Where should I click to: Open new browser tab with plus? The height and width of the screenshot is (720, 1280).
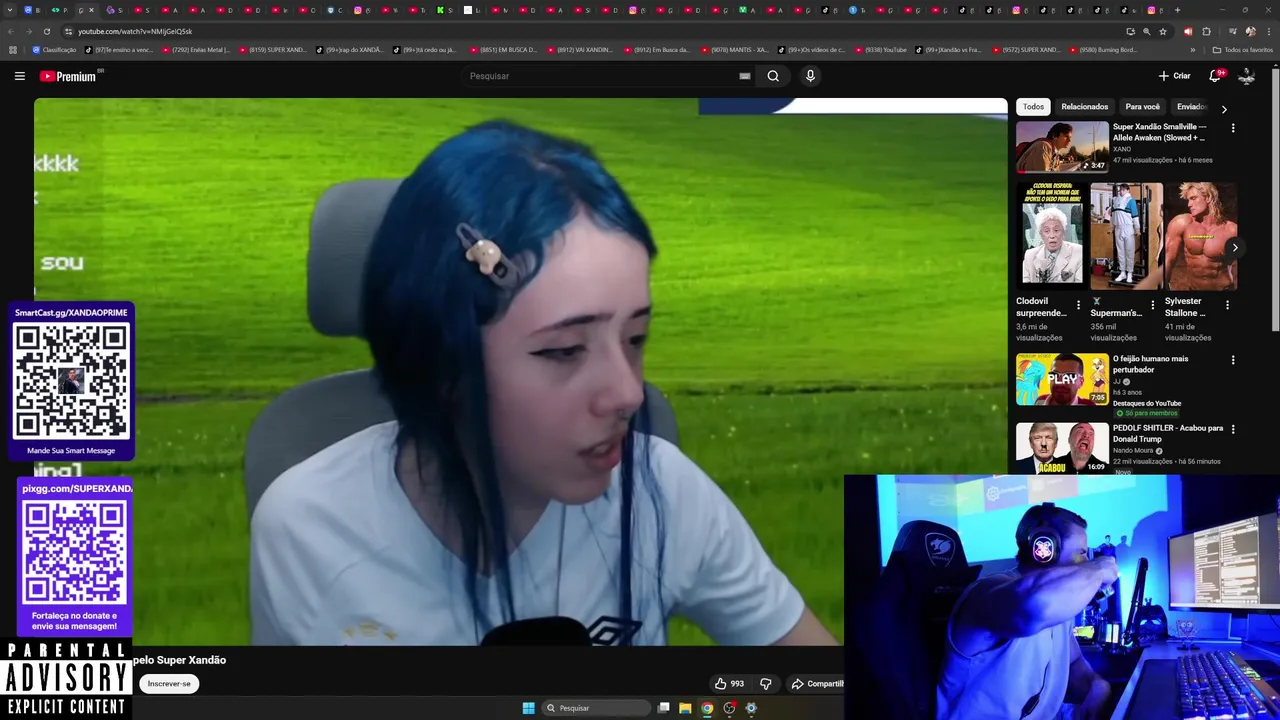1177,10
